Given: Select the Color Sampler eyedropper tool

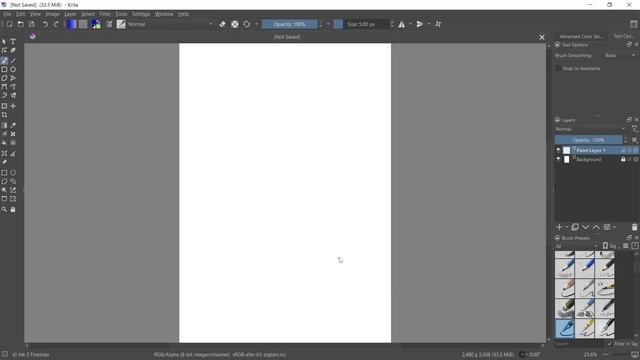Looking at the screenshot, I should point(13,125).
